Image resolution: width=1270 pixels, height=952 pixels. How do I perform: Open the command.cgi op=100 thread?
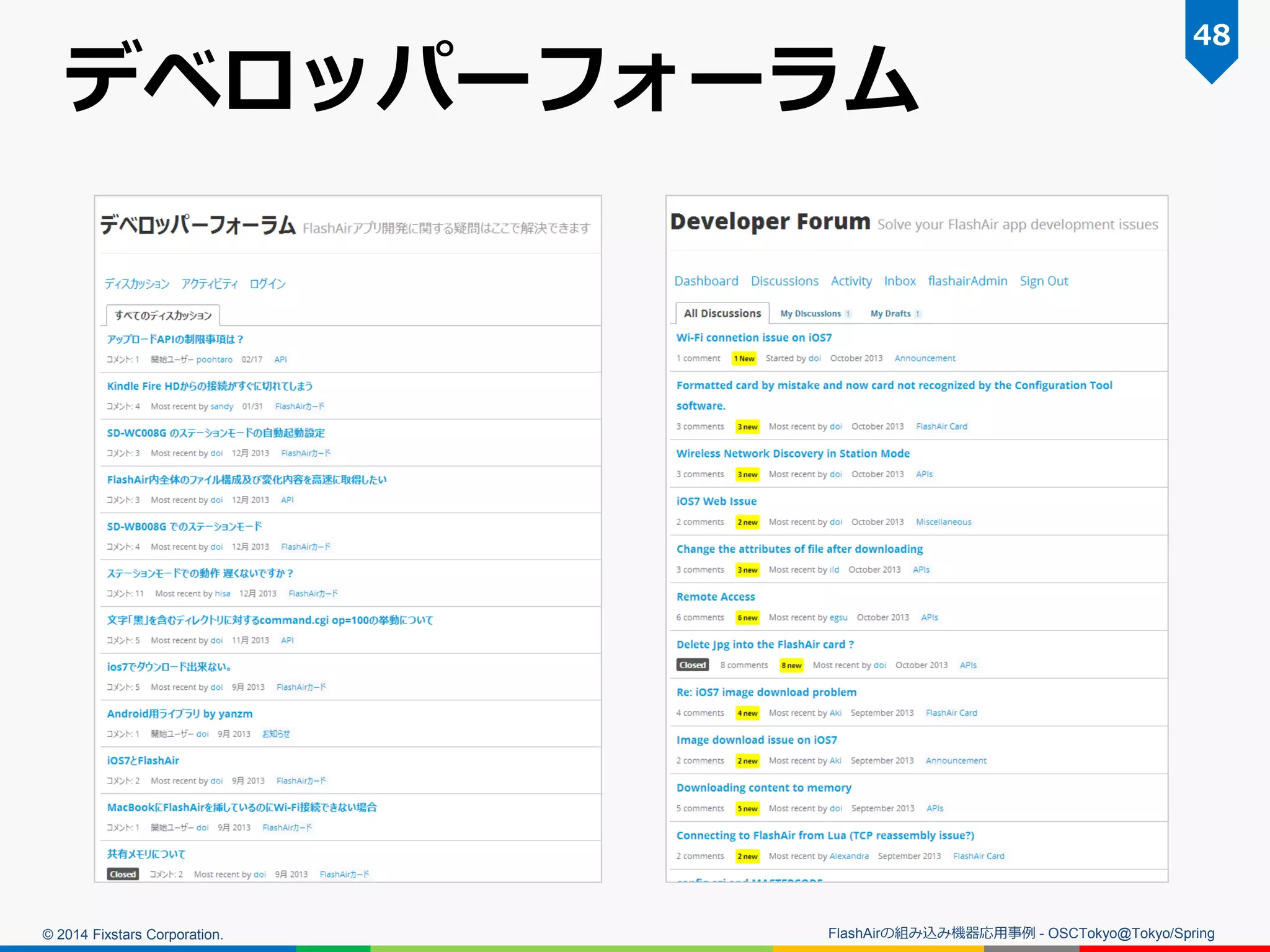click(x=270, y=620)
